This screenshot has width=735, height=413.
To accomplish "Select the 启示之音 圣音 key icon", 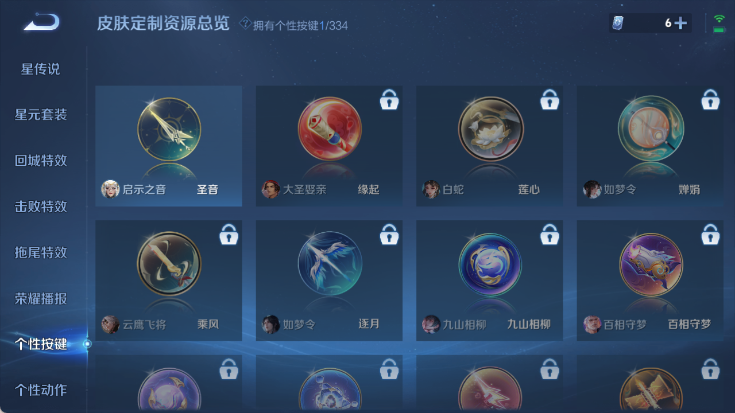I will click(169, 129).
